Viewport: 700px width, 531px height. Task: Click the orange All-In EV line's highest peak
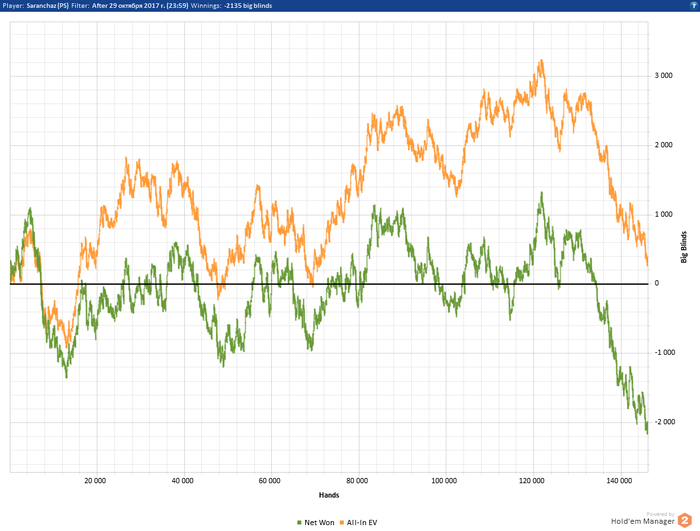(x=542, y=60)
